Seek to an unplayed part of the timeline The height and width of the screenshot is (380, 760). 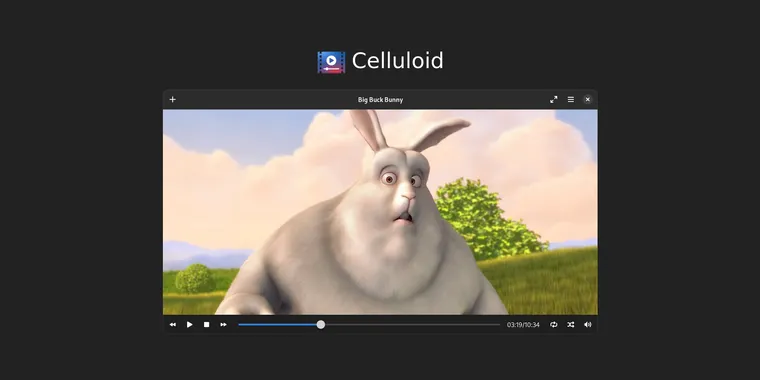412,325
